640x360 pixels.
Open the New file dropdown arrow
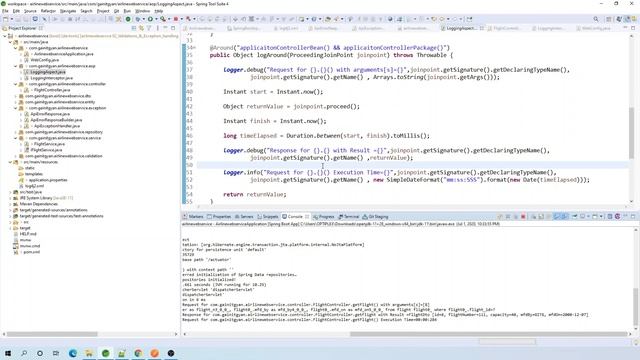[x=11, y=19]
